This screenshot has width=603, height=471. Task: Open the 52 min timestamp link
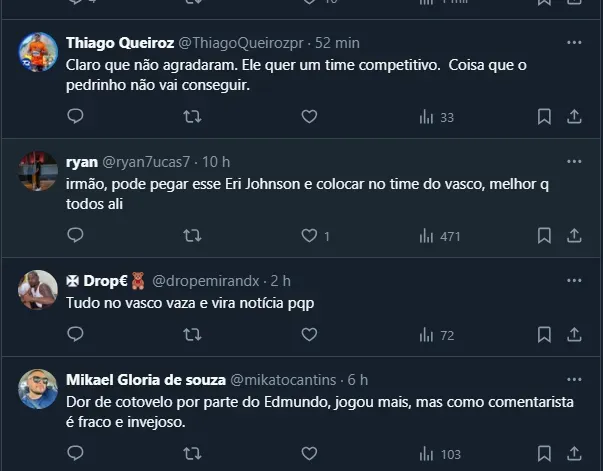pyautogui.click(x=337, y=43)
